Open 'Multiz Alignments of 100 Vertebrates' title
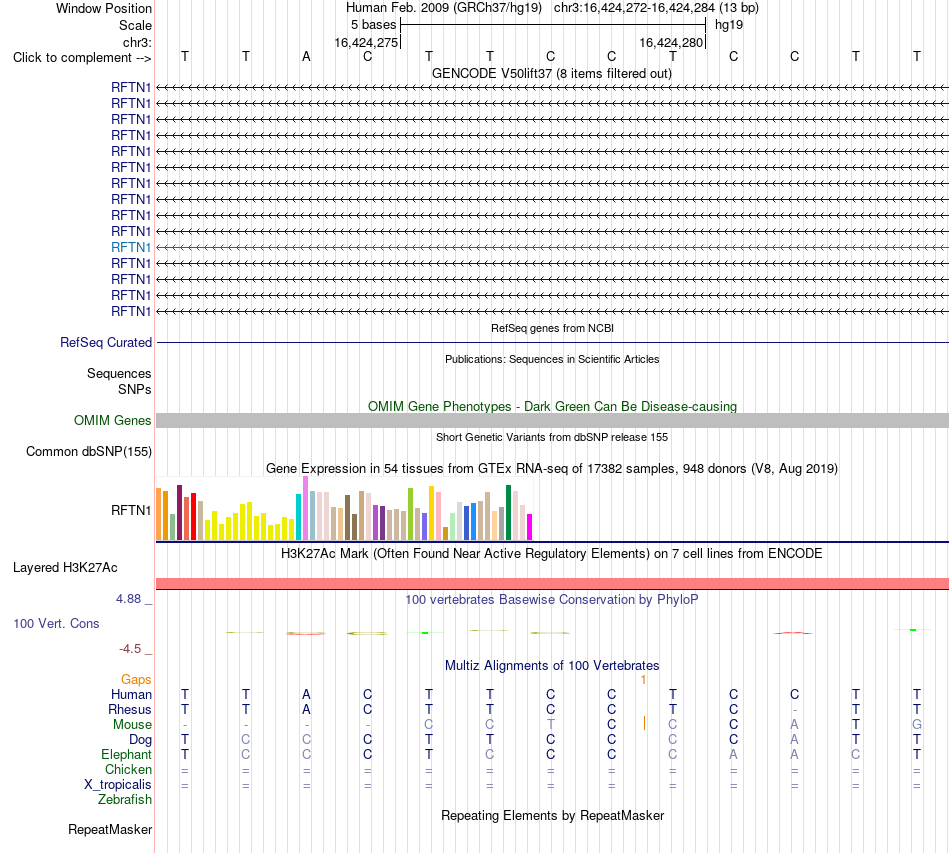950x853 pixels. 552,666
